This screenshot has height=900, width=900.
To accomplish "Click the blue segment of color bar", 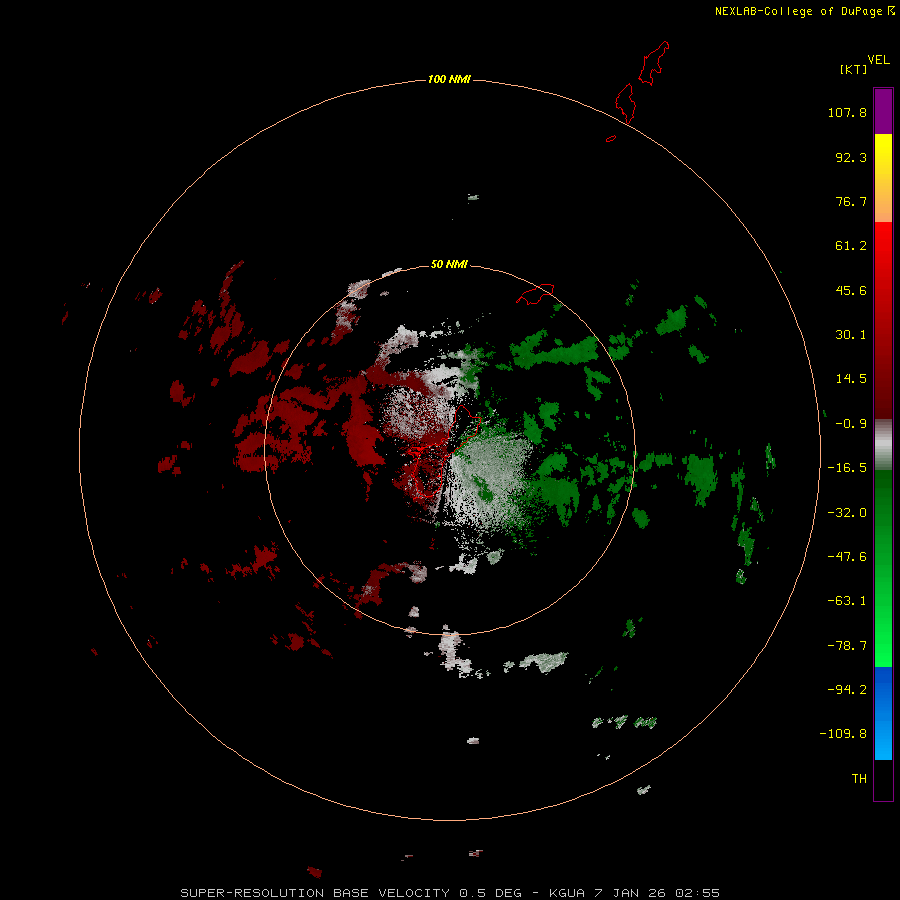I will coord(883,713).
